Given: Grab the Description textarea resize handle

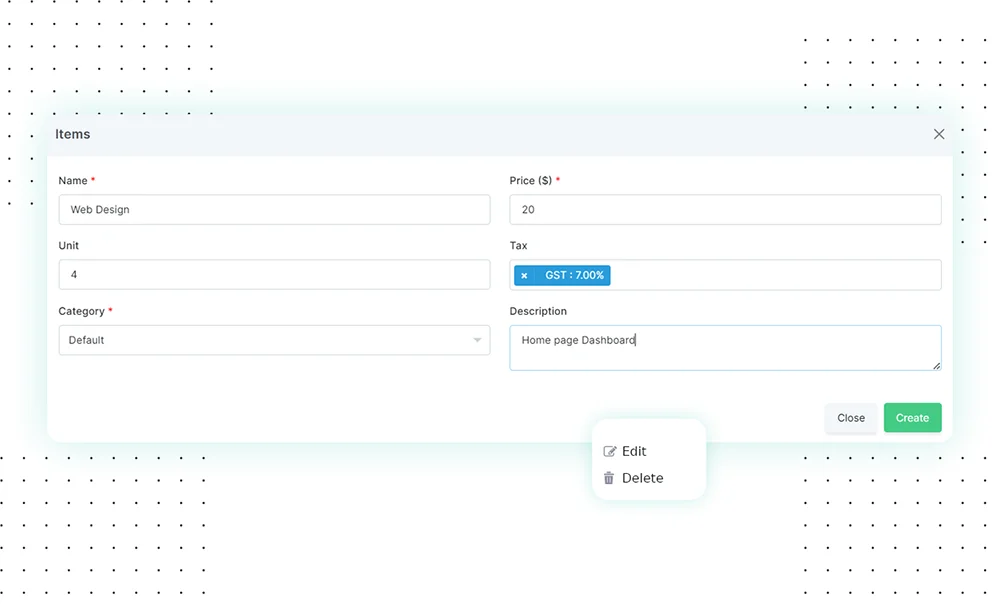Looking at the screenshot, I should [x=936, y=366].
